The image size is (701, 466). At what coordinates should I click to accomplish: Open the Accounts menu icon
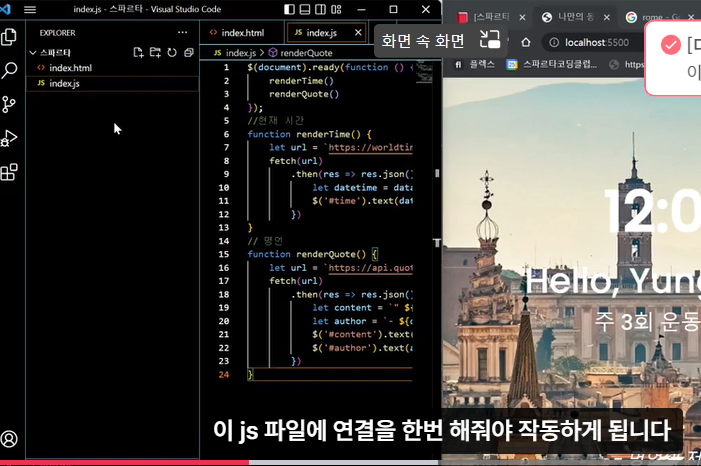pyautogui.click(x=9, y=439)
